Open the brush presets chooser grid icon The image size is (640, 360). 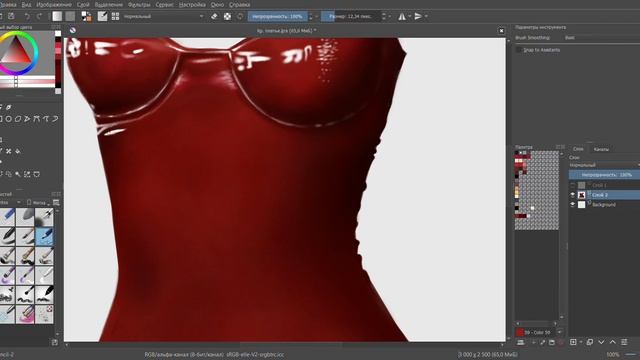pyautogui.click(x=116, y=16)
